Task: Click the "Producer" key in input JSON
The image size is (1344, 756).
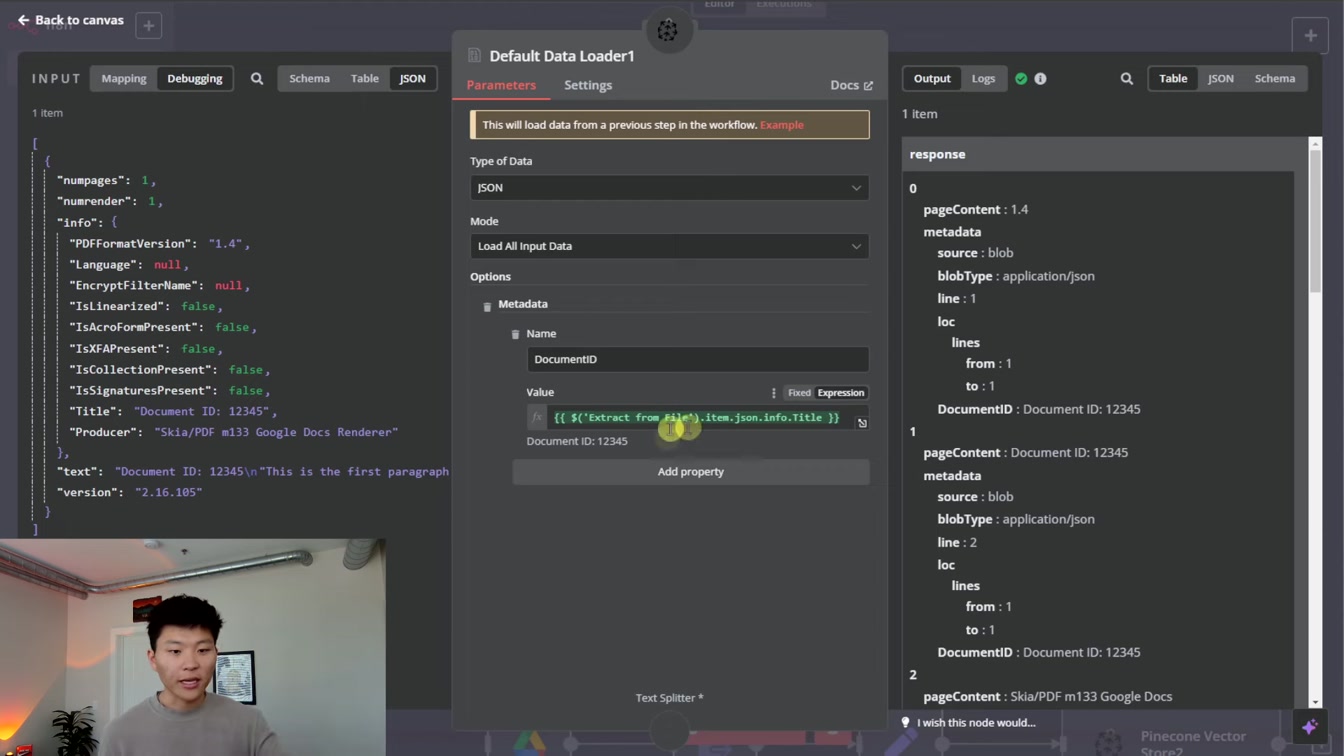Action: [102, 432]
